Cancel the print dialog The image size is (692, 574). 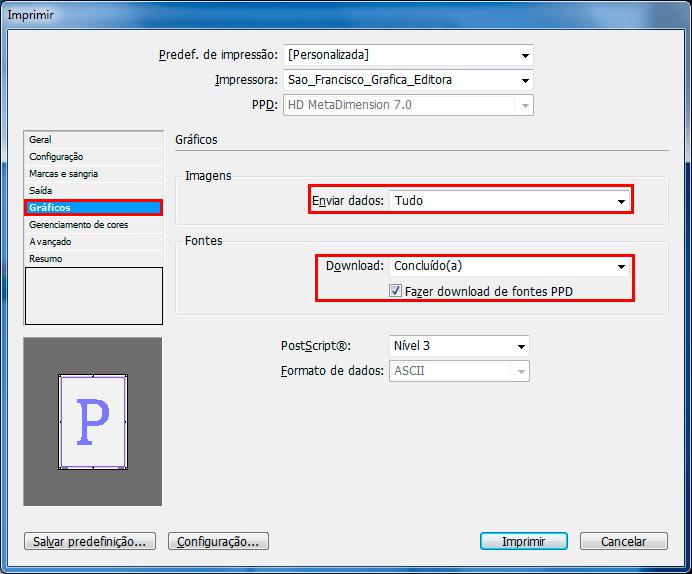pyautogui.click(x=624, y=541)
